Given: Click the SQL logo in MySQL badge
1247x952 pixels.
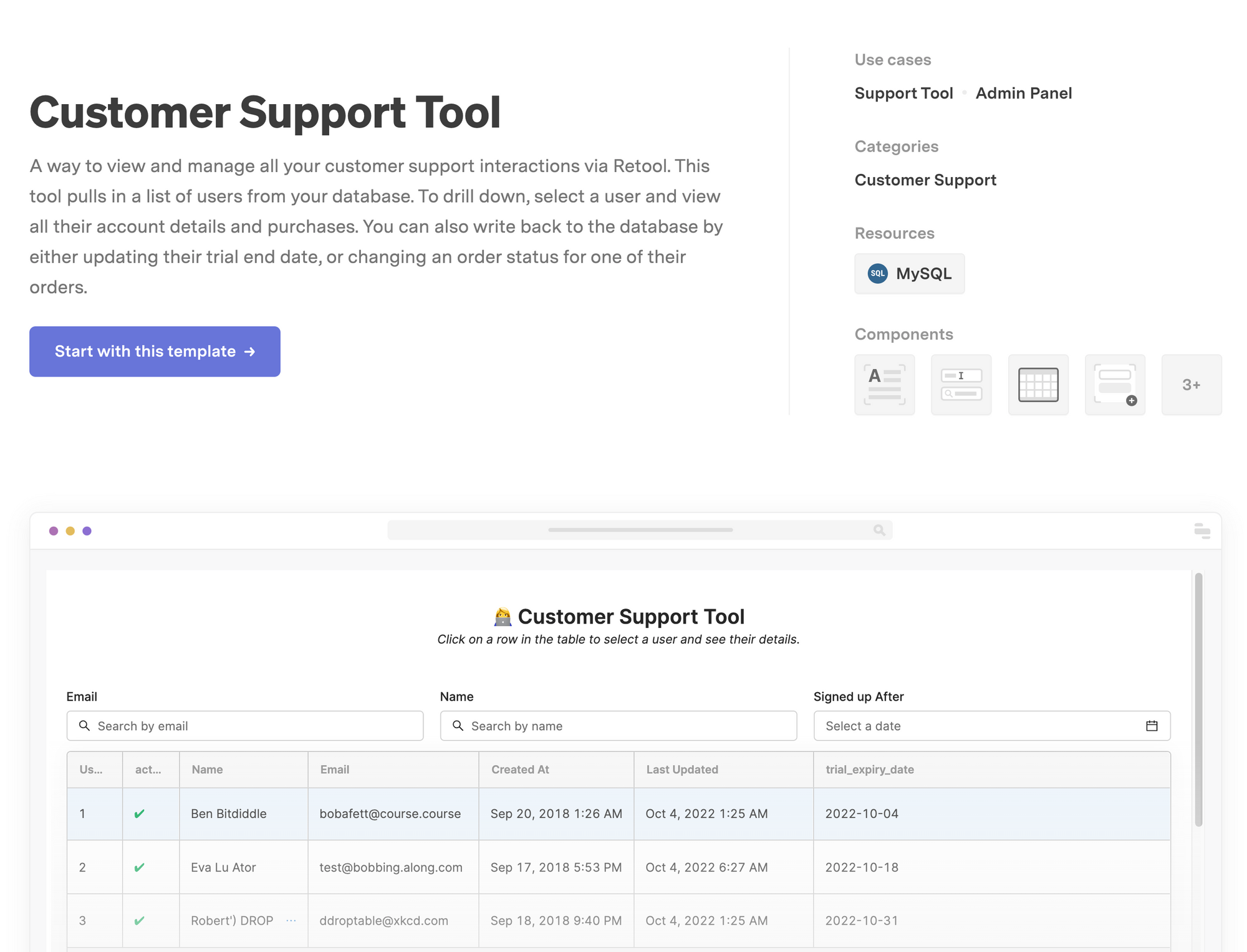Looking at the screenshot, I should 878,273.
